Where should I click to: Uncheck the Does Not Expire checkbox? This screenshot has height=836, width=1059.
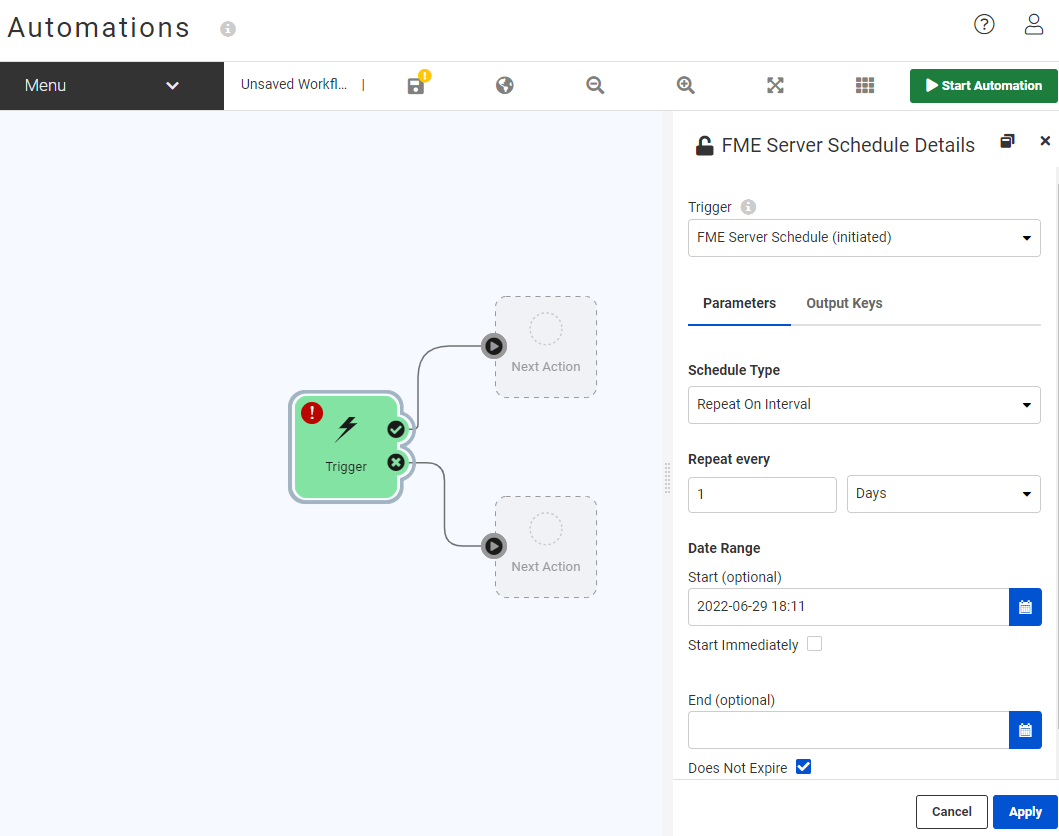804,766
